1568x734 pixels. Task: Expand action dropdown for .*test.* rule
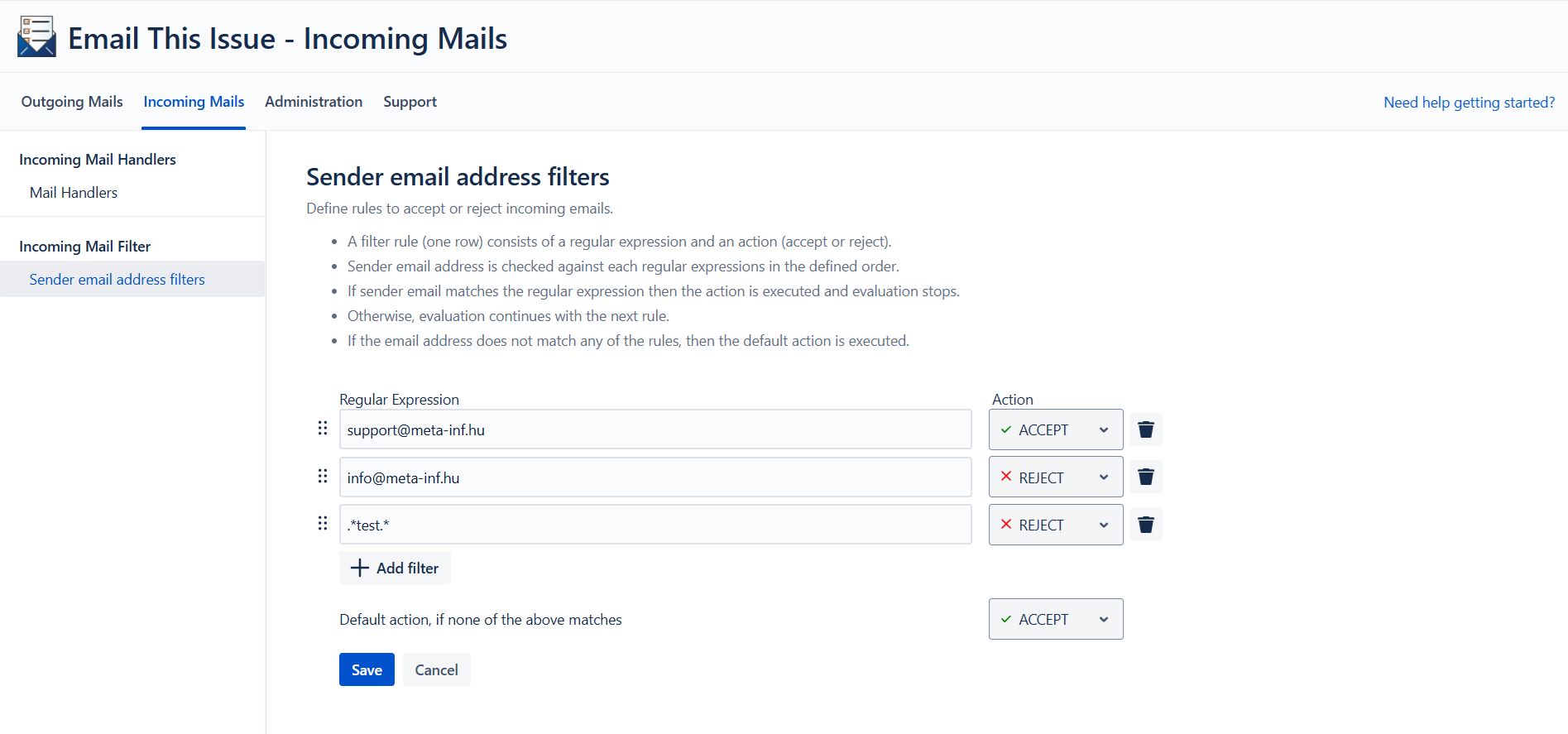1055,525
